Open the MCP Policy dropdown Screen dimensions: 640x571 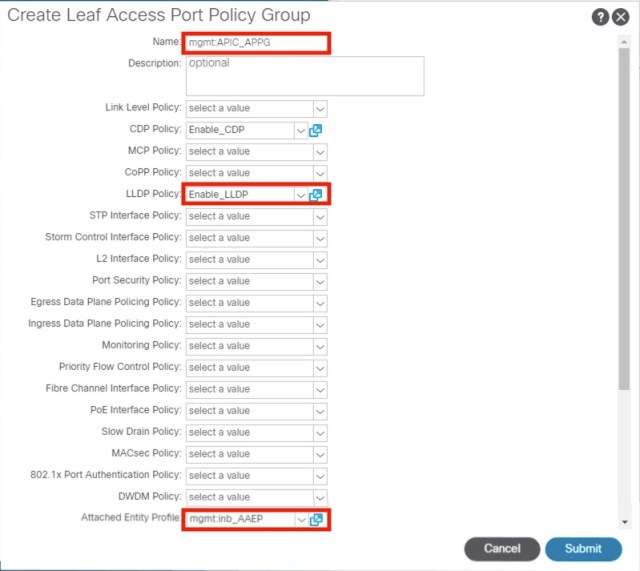pyautogui.click(x=320, y=152)
